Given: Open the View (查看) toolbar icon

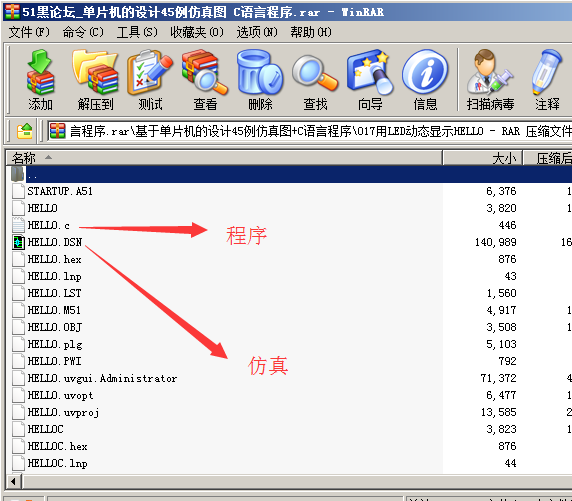Looking at the screenshot, I should (x=205, y=80).
